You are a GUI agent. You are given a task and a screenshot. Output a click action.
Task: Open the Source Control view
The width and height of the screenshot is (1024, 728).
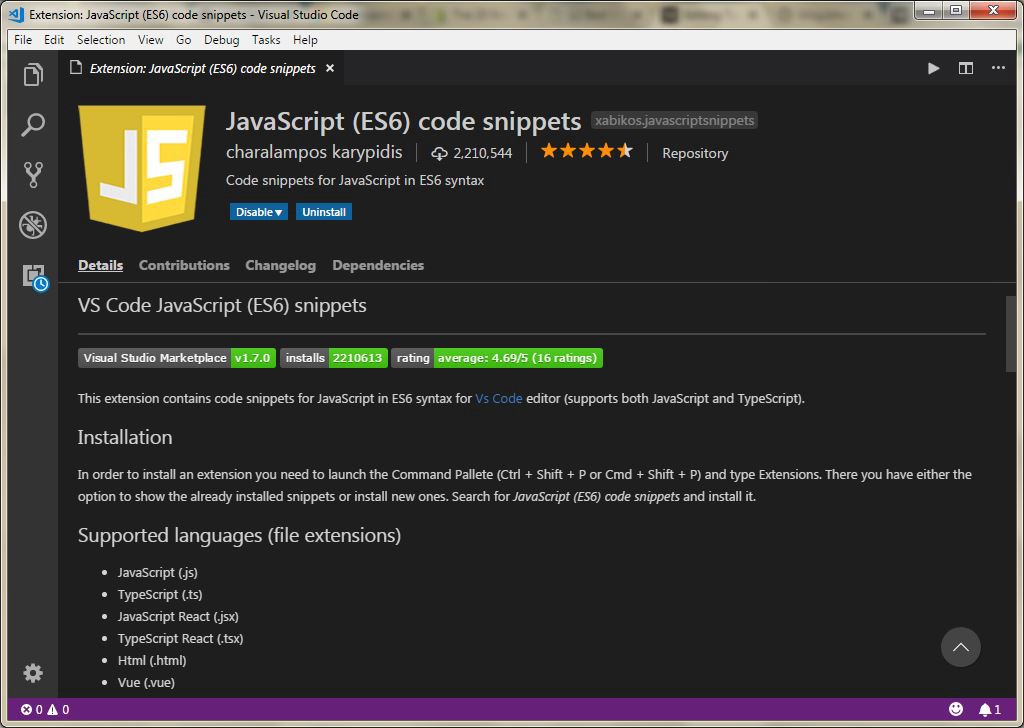click(33, 175)
